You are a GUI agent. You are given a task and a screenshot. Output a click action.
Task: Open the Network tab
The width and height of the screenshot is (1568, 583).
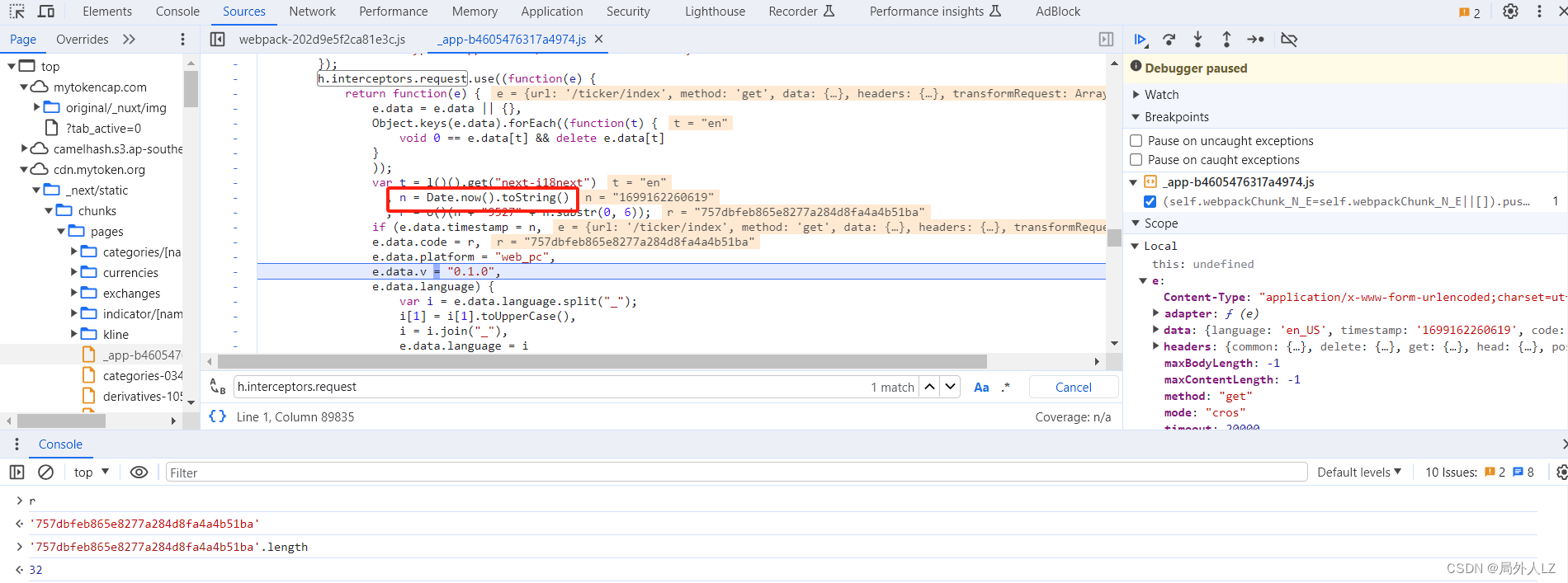(x=312, y=12)
